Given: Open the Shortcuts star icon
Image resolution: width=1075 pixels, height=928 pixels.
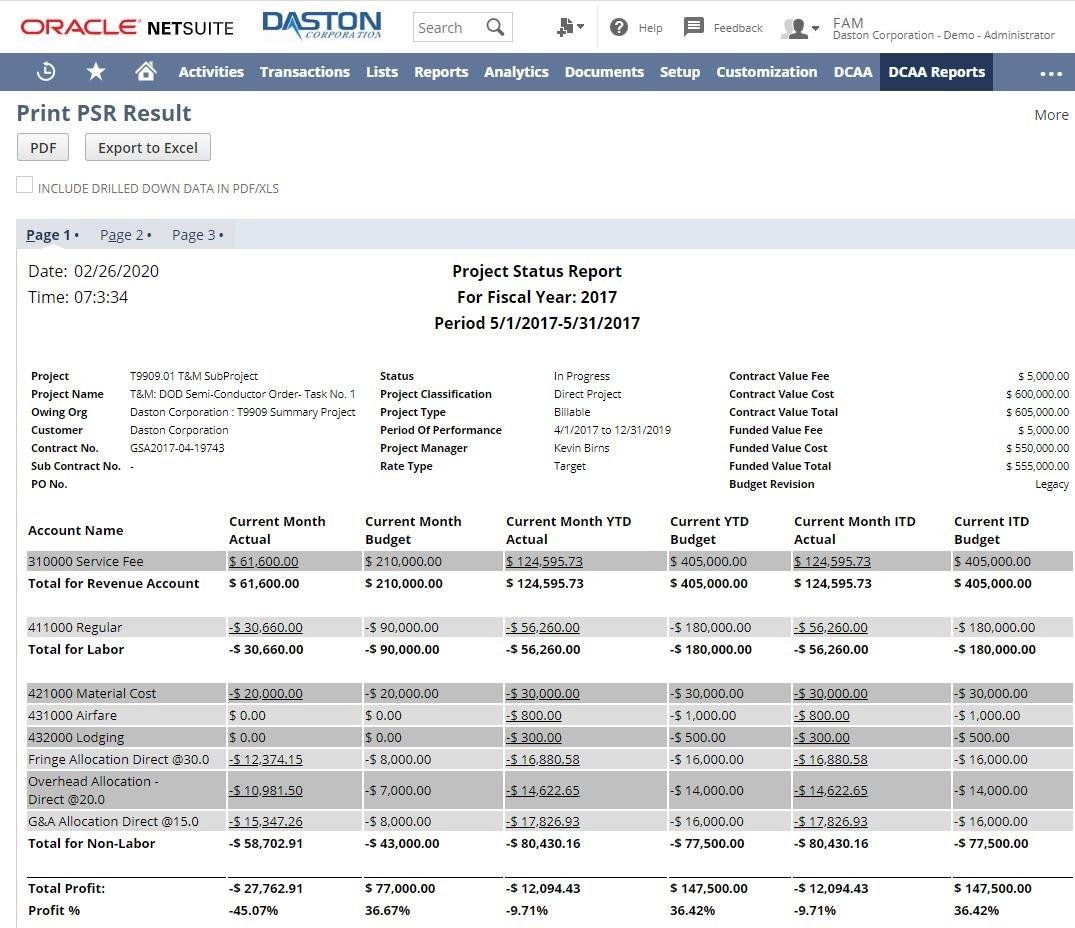Looking at the screenshot, I should click(x=95, y=71).
